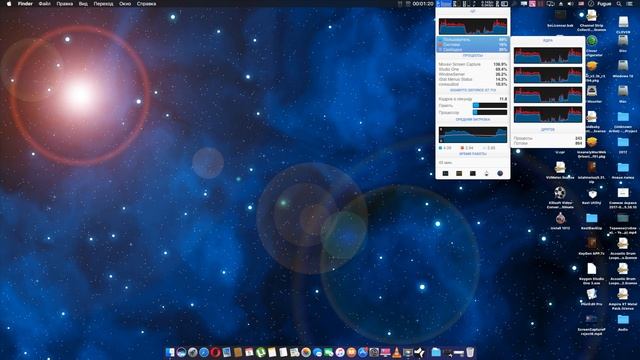Open Finder from the Dock
Image resolution: width=640 pixels, height=360 pixels.
click(x=170, y=352)
